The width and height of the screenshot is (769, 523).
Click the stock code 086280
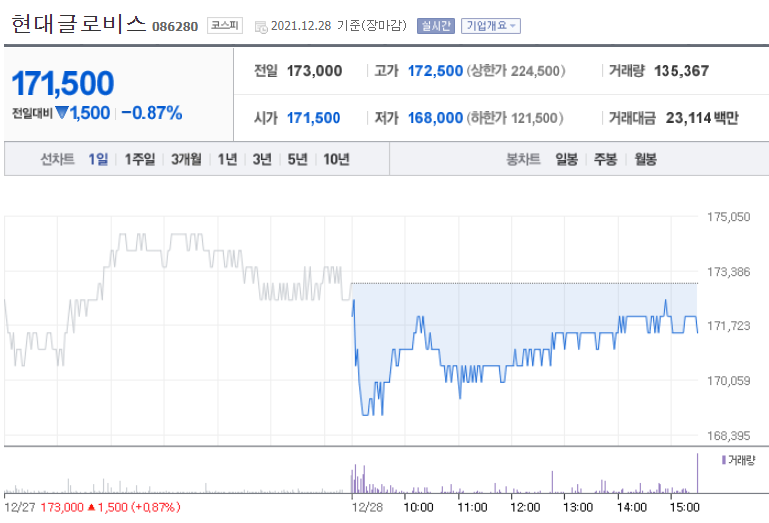pos(175,26)
